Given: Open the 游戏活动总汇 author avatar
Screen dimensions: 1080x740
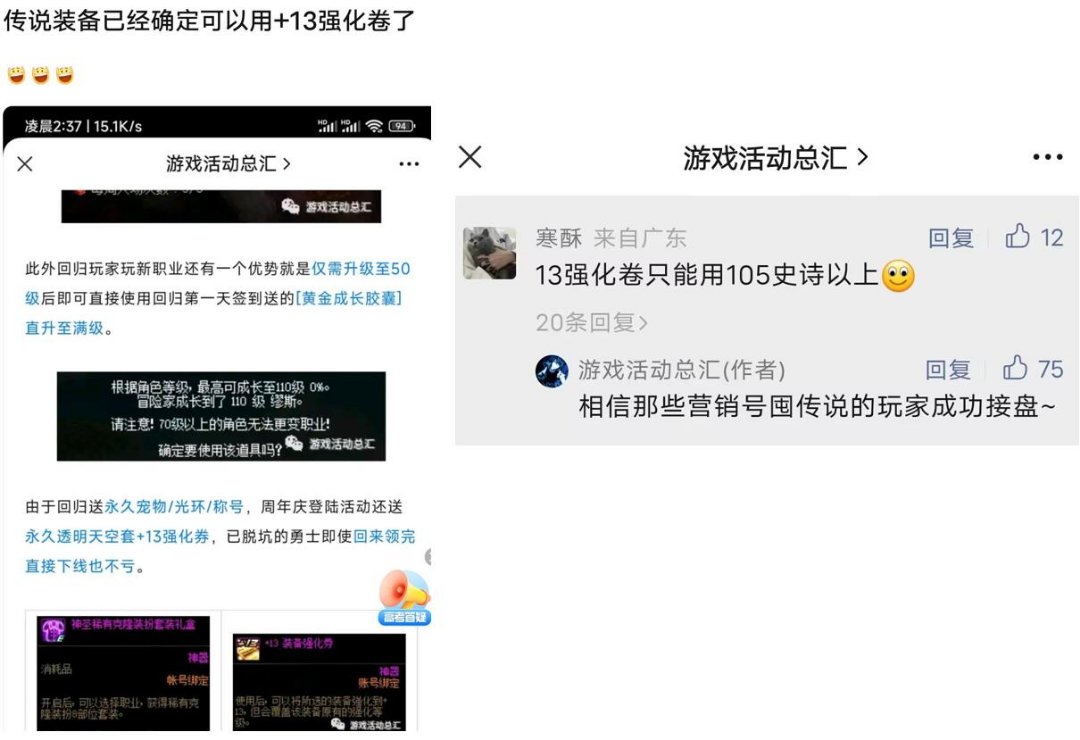Looking at the screenshot, I should [552, 371].
